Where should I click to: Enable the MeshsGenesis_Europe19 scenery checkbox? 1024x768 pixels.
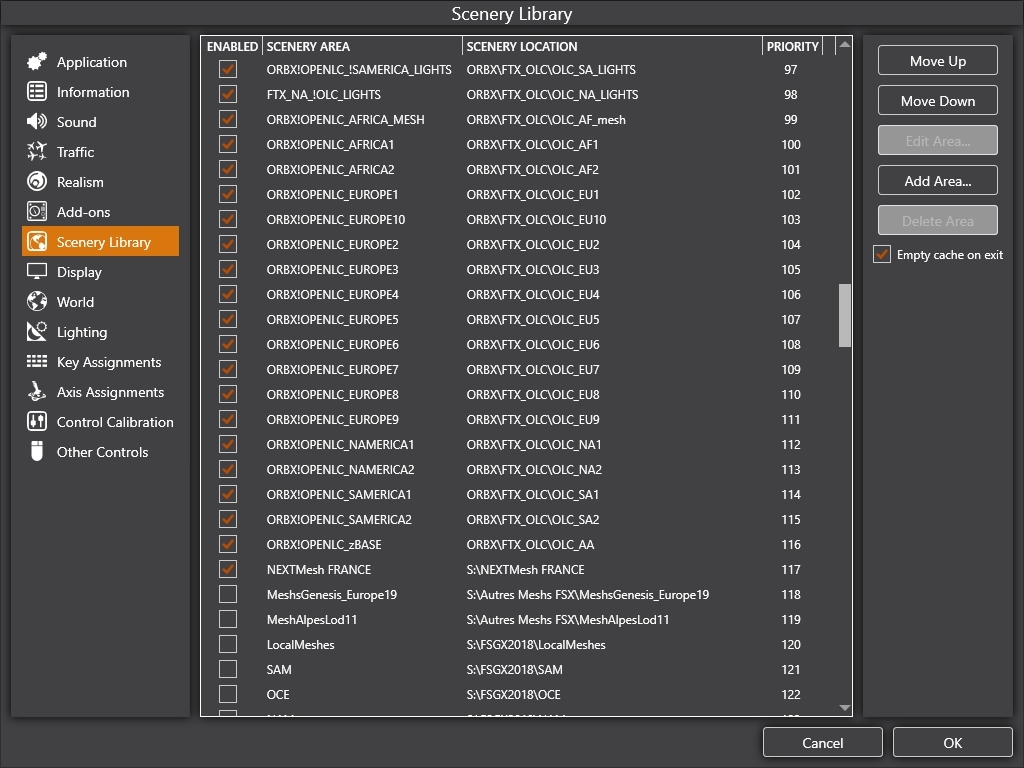[x=228, y=594]
